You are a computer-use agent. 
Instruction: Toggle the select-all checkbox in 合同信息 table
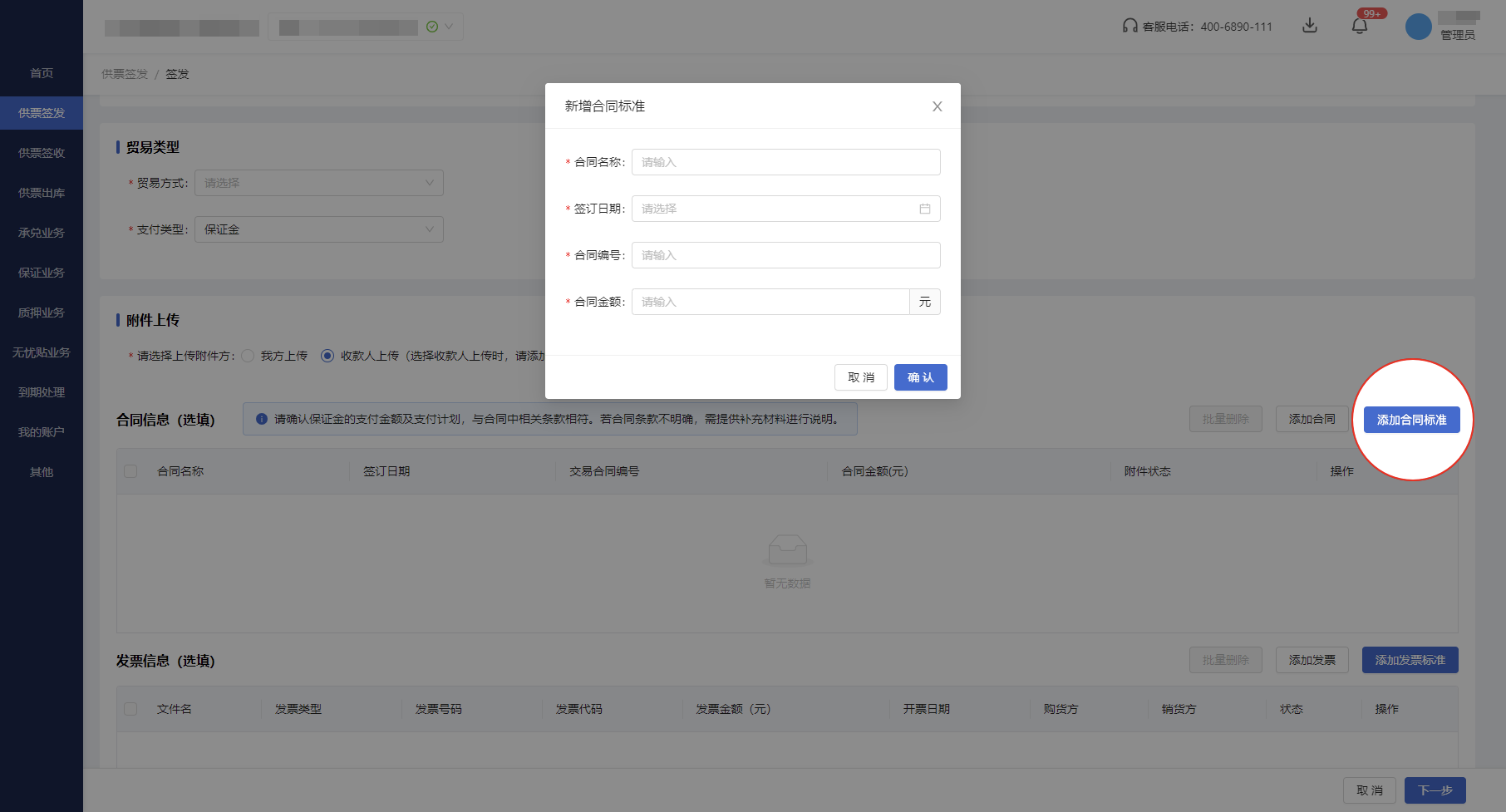point(130,470)
